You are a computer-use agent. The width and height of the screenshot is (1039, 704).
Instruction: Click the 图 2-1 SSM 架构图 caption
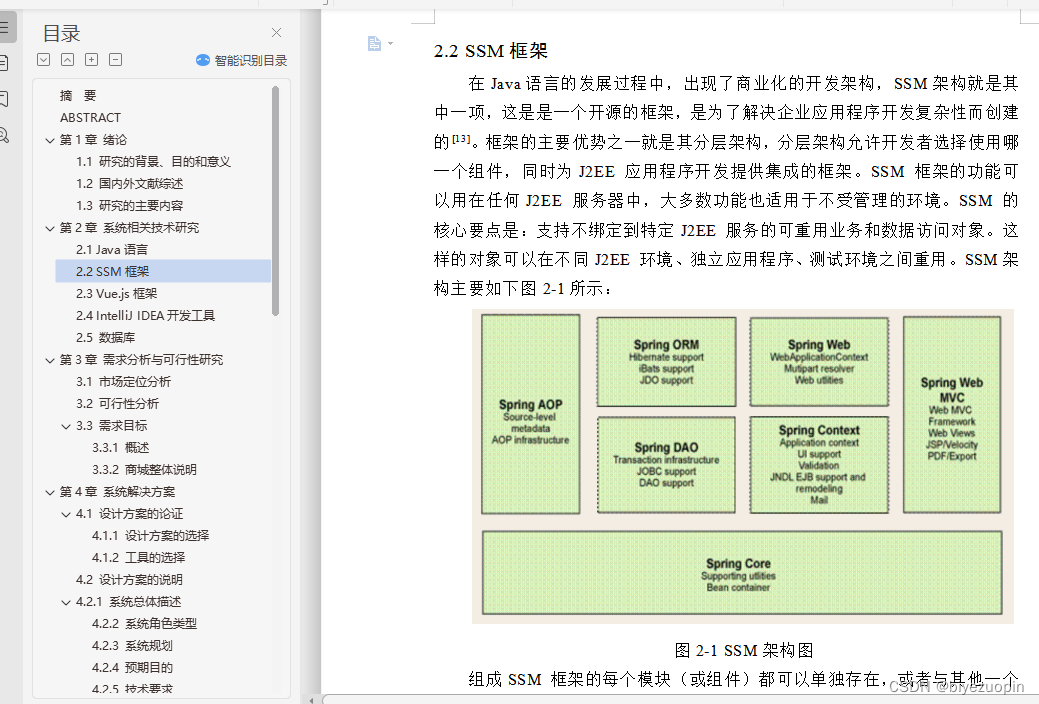tap(743, 650)
